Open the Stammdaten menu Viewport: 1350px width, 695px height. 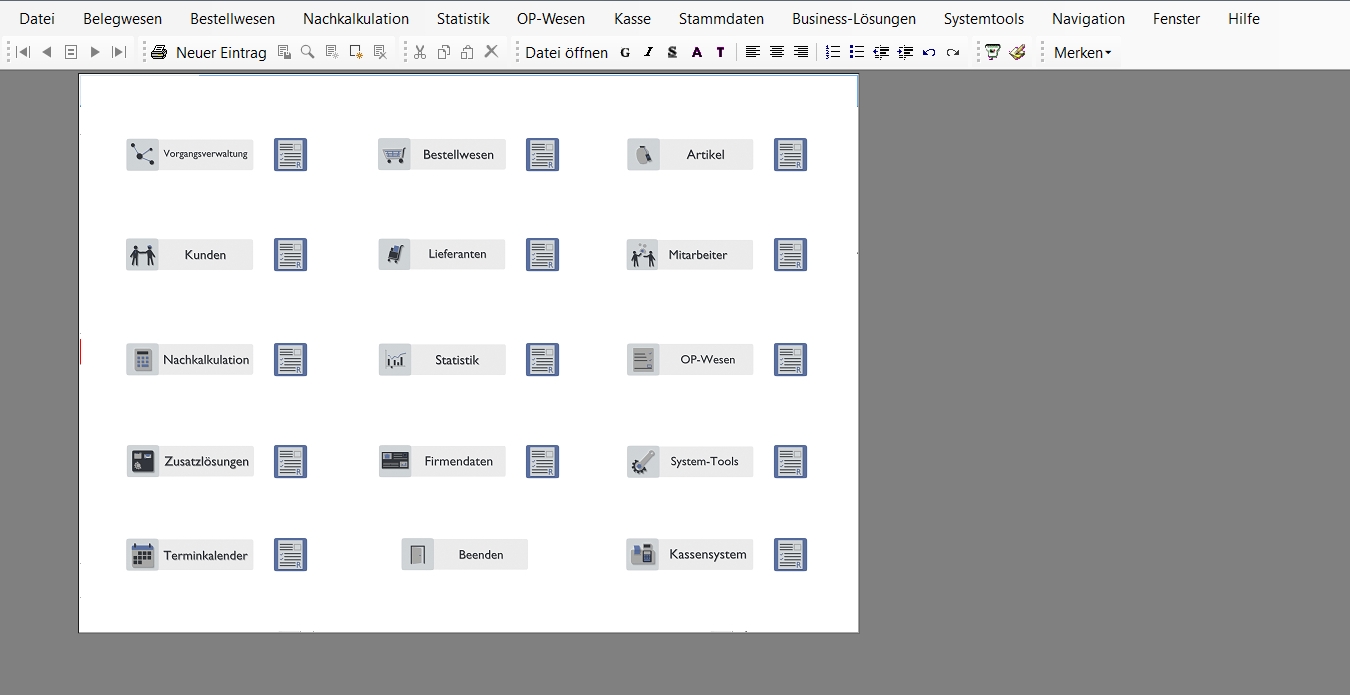[x=721, y=18]
